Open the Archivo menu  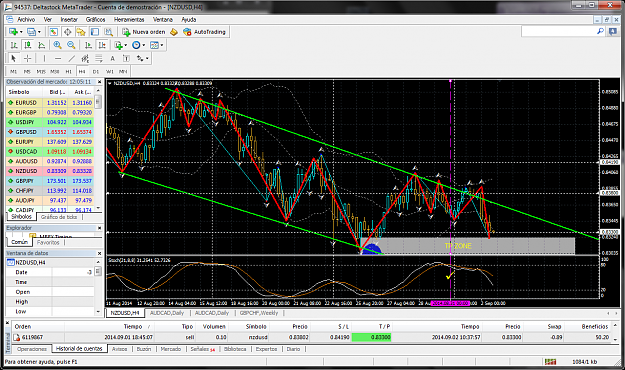[26, 20]
